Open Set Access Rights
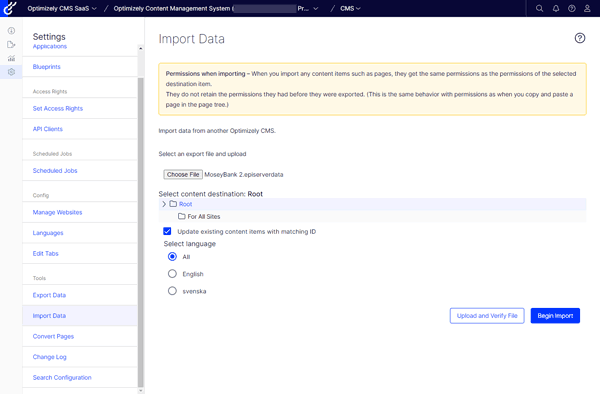Screen dimensions: 600x394 pyautogui.click(x=58, y=108)
